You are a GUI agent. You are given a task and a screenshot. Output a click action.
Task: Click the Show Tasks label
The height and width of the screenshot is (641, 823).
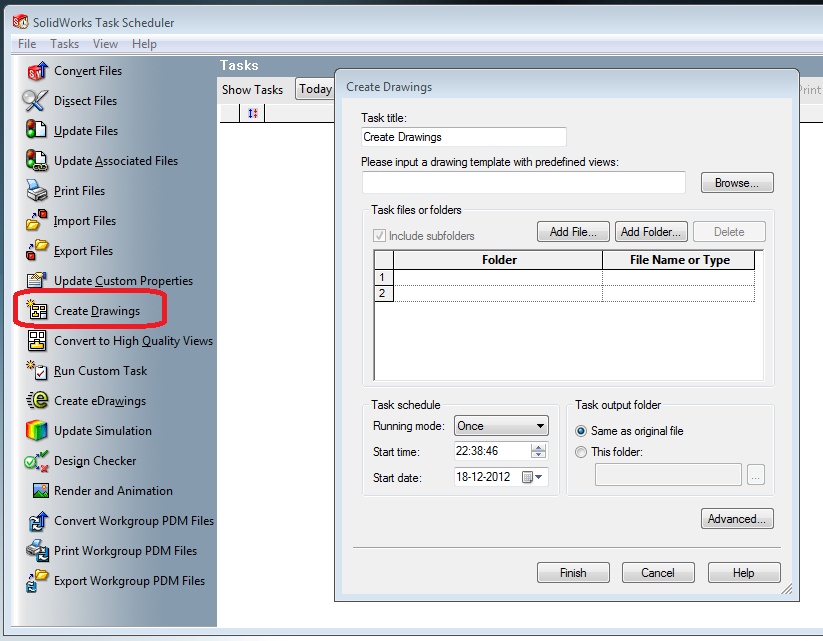252,90
